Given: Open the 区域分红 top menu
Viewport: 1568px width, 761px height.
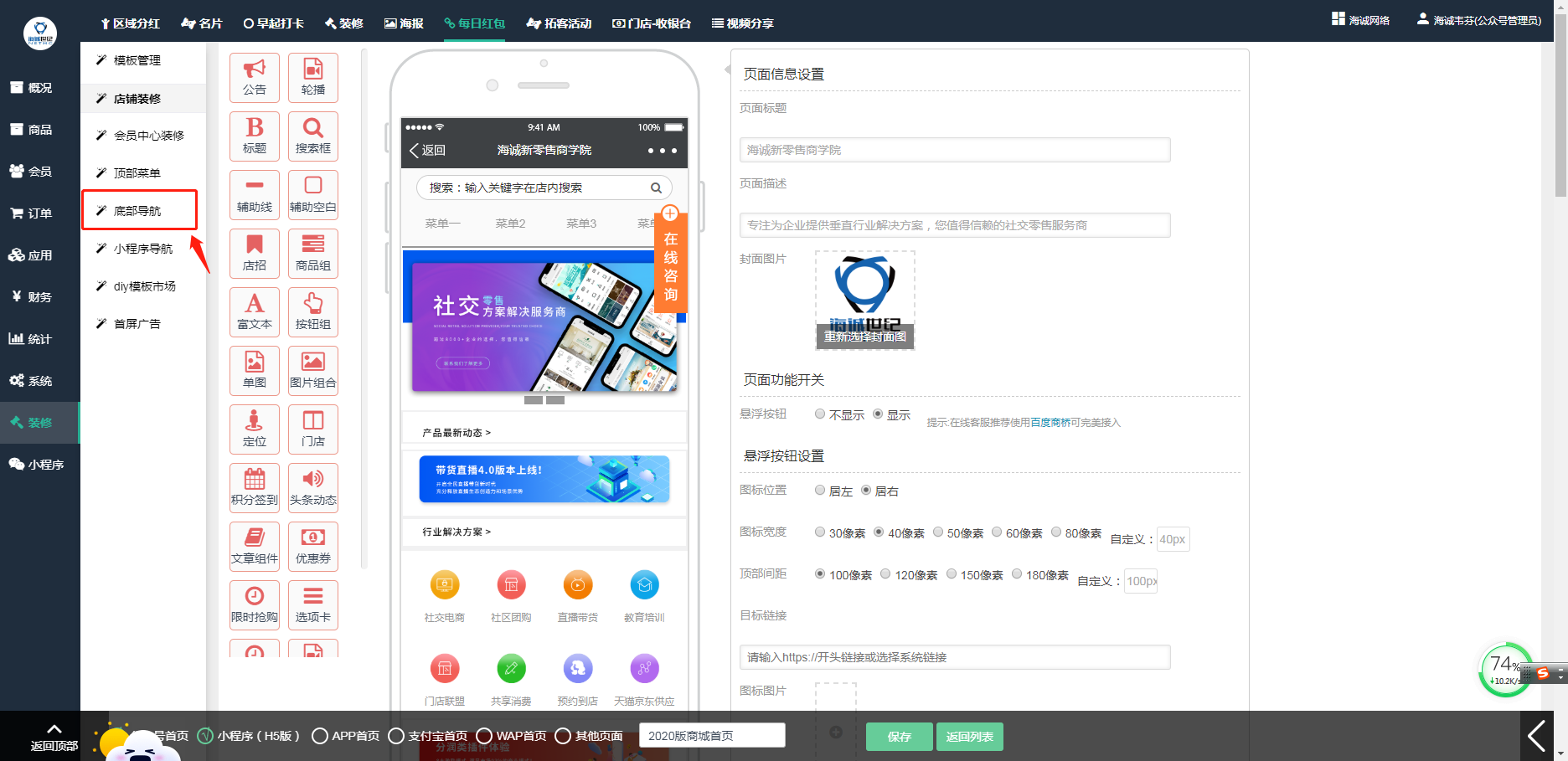Looking at the screenshot, I should [130, 23].
